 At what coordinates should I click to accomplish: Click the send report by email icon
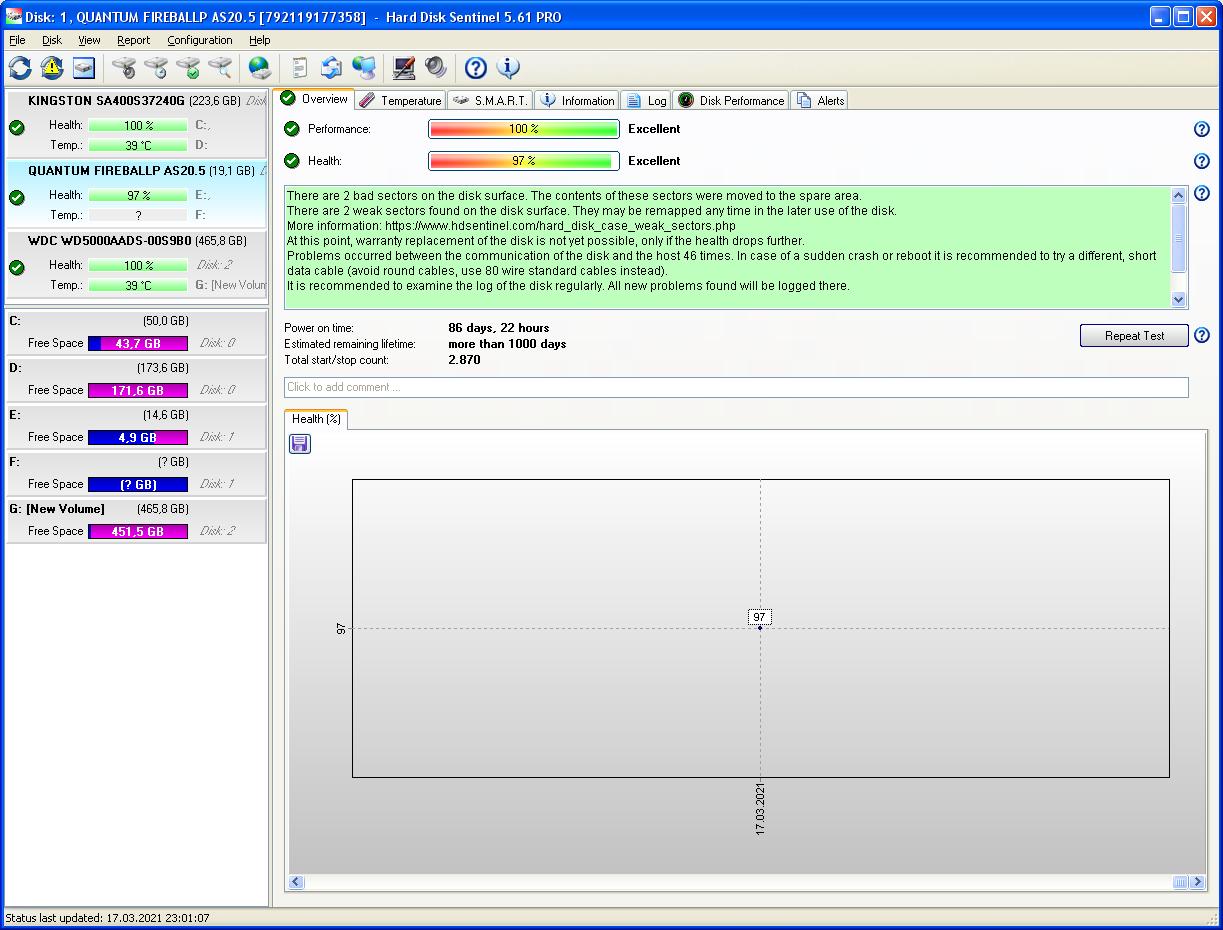(332, 68)
